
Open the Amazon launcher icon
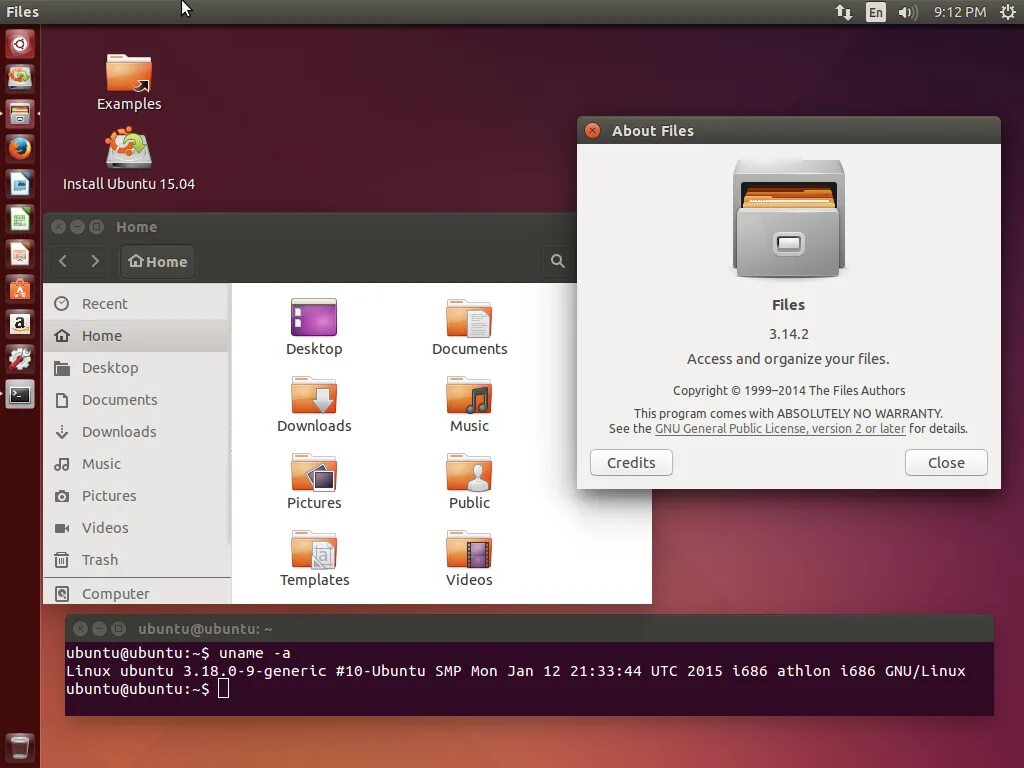[20, 325]
